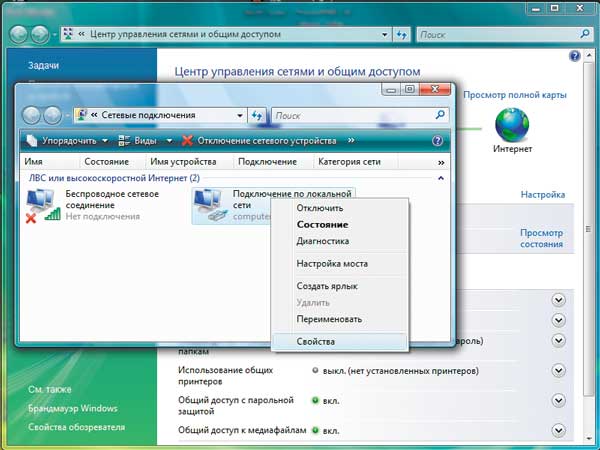
Task: Click the help icon in the toolbar
Action: pyautogui.click(x=437, y=141)
